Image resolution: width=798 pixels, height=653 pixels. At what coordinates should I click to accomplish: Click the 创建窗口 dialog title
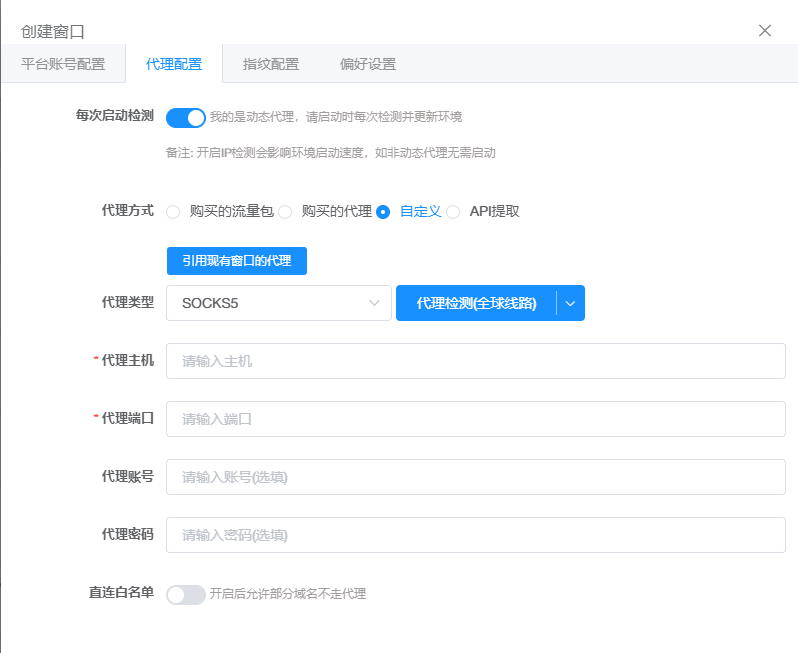tap(53, 32)
